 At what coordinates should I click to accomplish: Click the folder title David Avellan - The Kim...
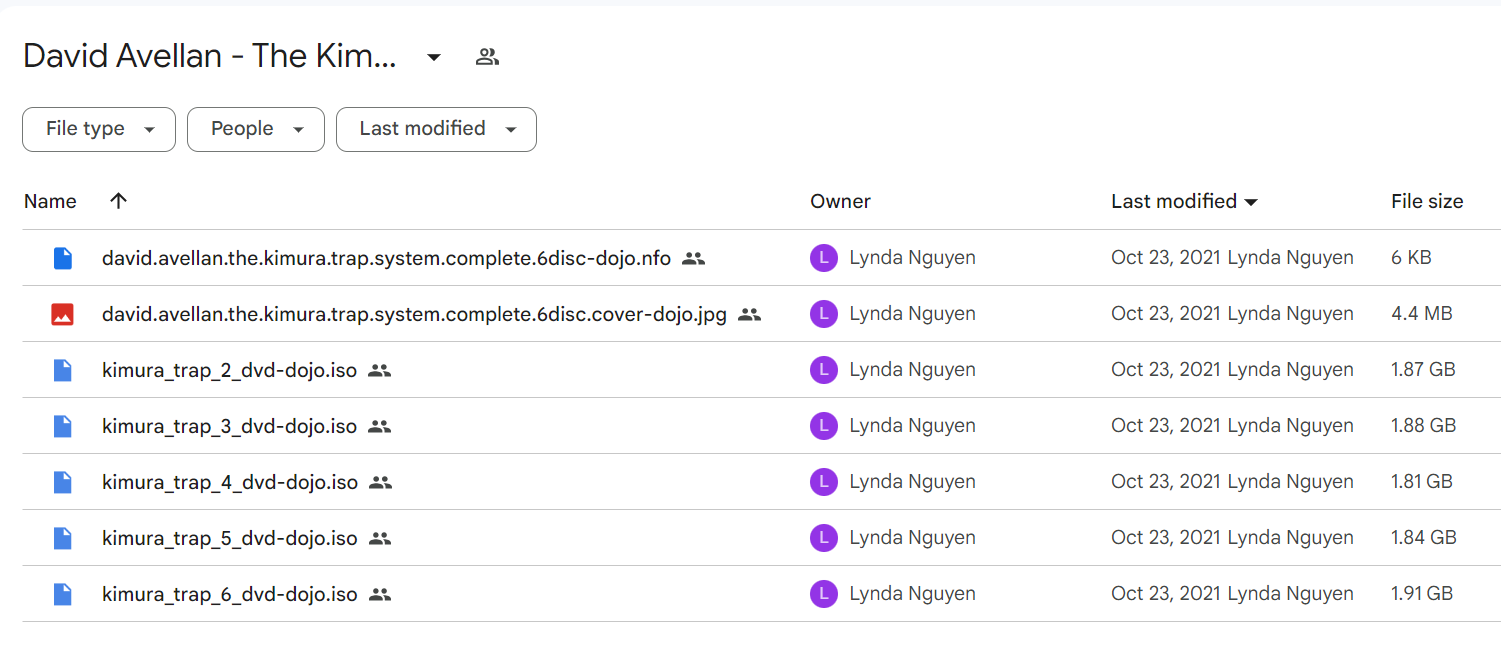pos(210,56)
